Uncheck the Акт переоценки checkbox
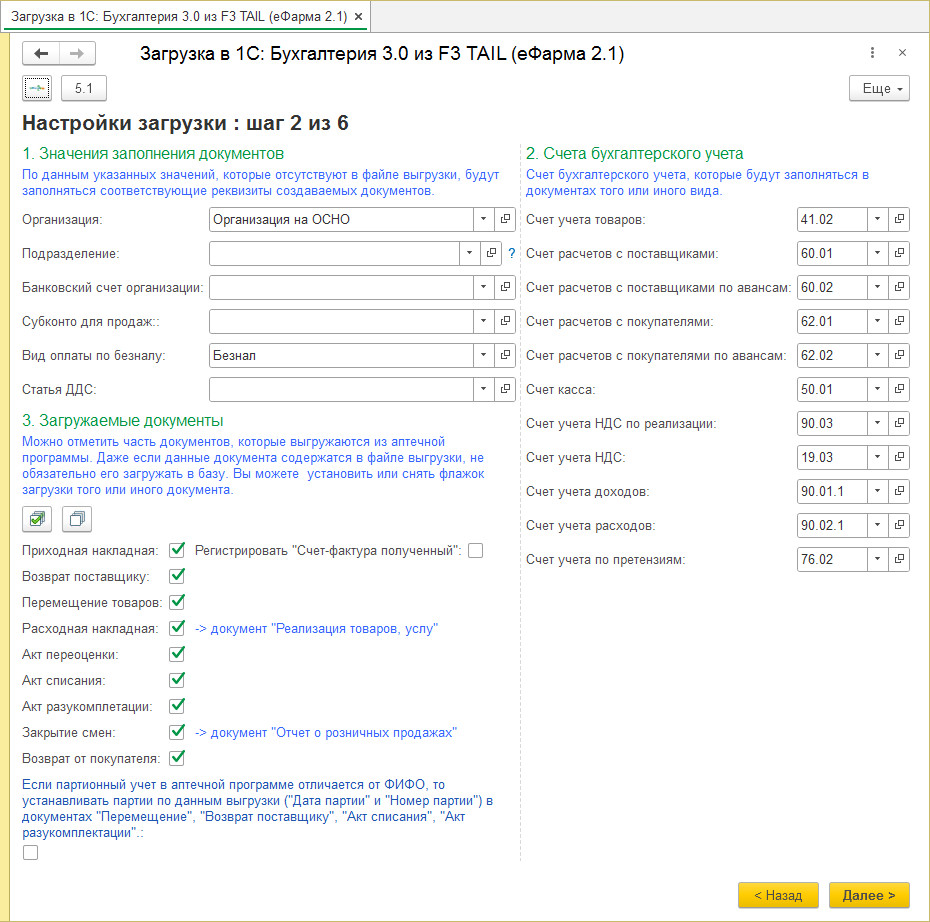 [x=177, y=654]
